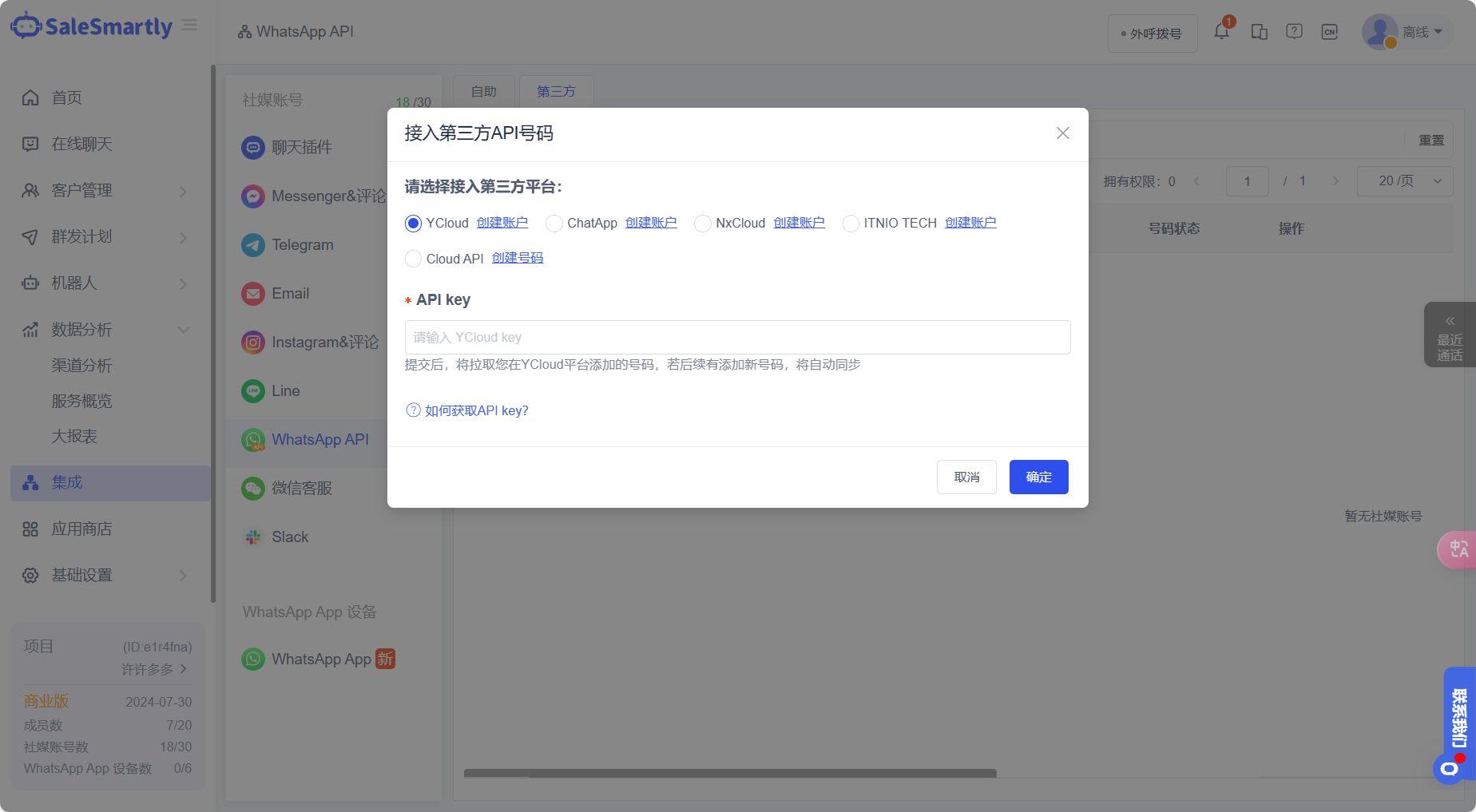Click the 重置 button
The width and height of the screenshot is (1476, 812).
coord(1430,141)
